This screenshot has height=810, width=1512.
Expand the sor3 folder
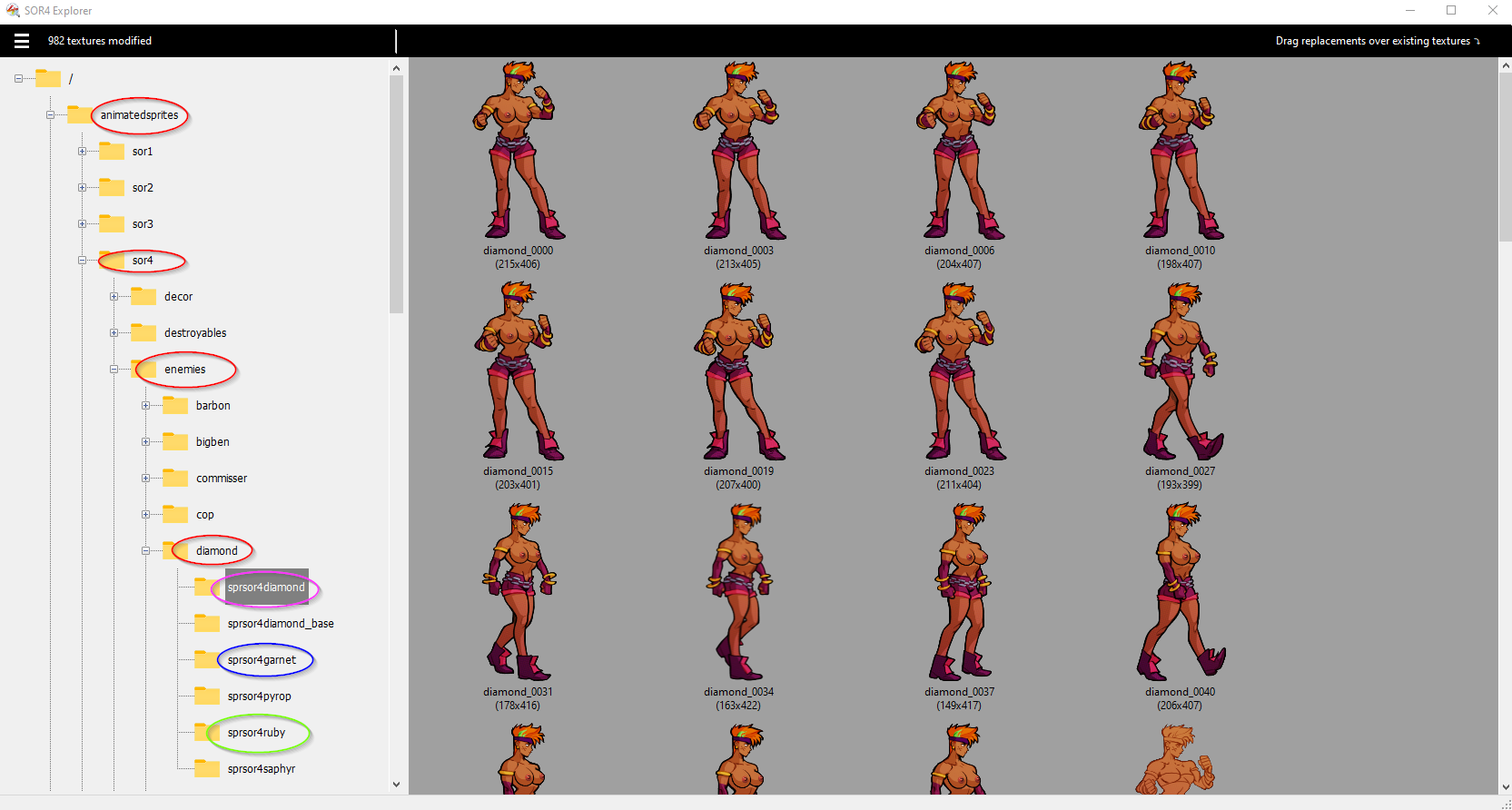[82, 224]
